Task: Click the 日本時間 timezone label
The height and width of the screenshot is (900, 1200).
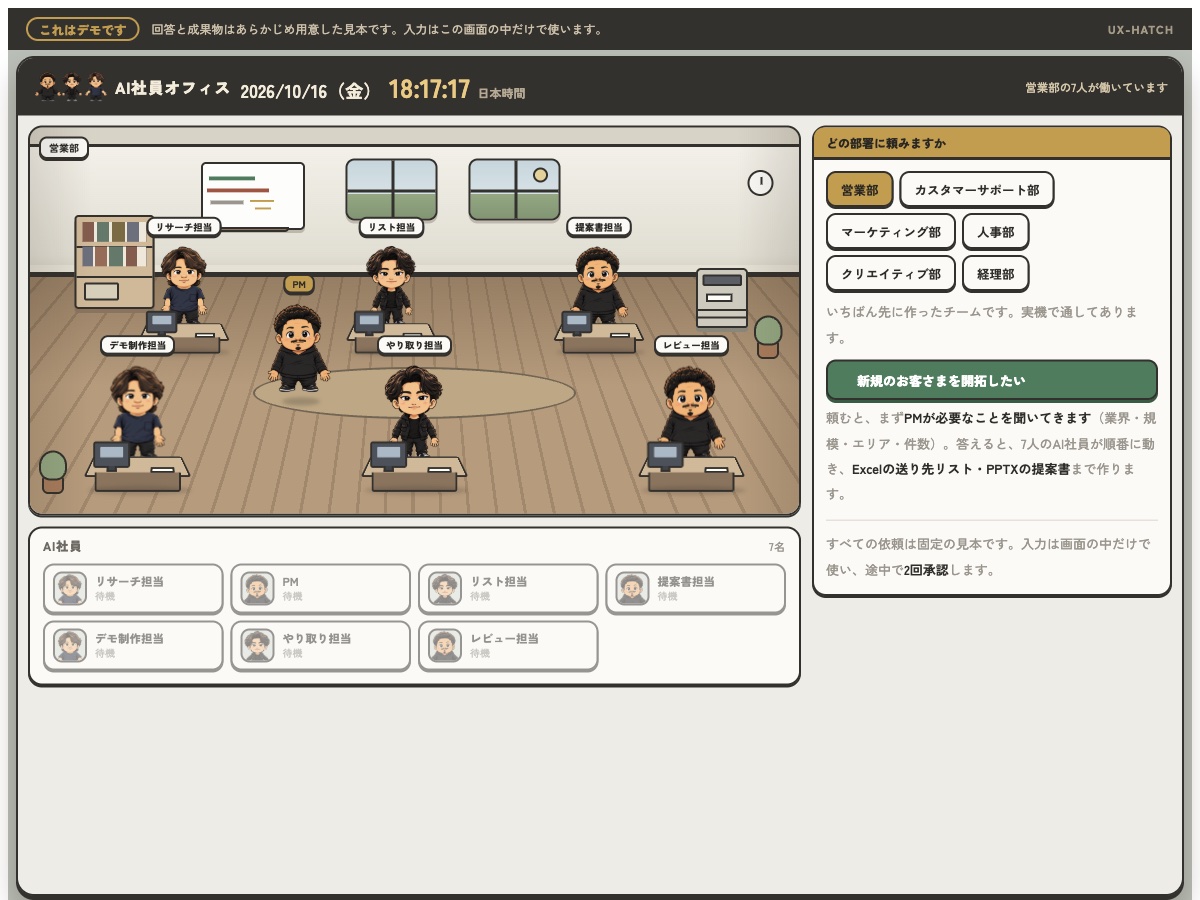Action: pos(501,94)
